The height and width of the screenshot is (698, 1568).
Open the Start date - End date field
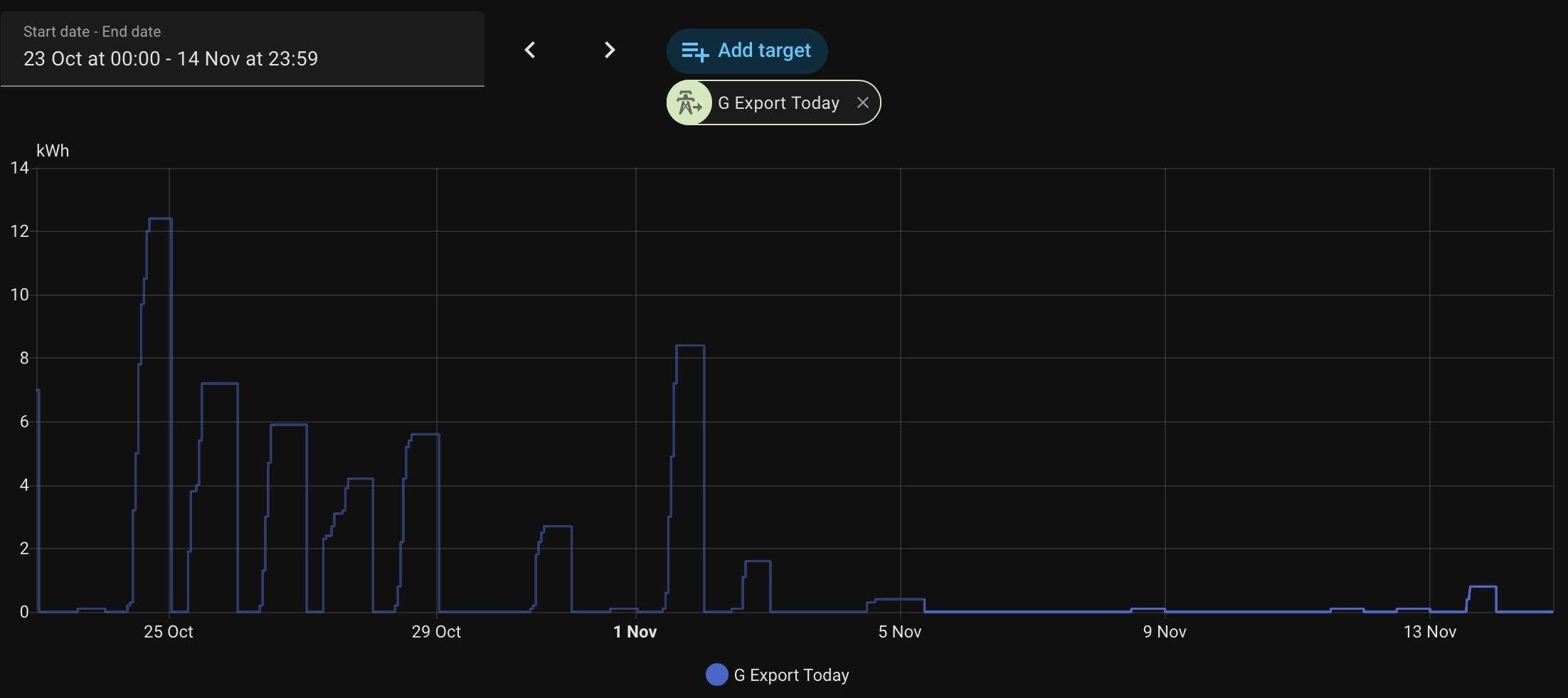[x=243, y=49]
